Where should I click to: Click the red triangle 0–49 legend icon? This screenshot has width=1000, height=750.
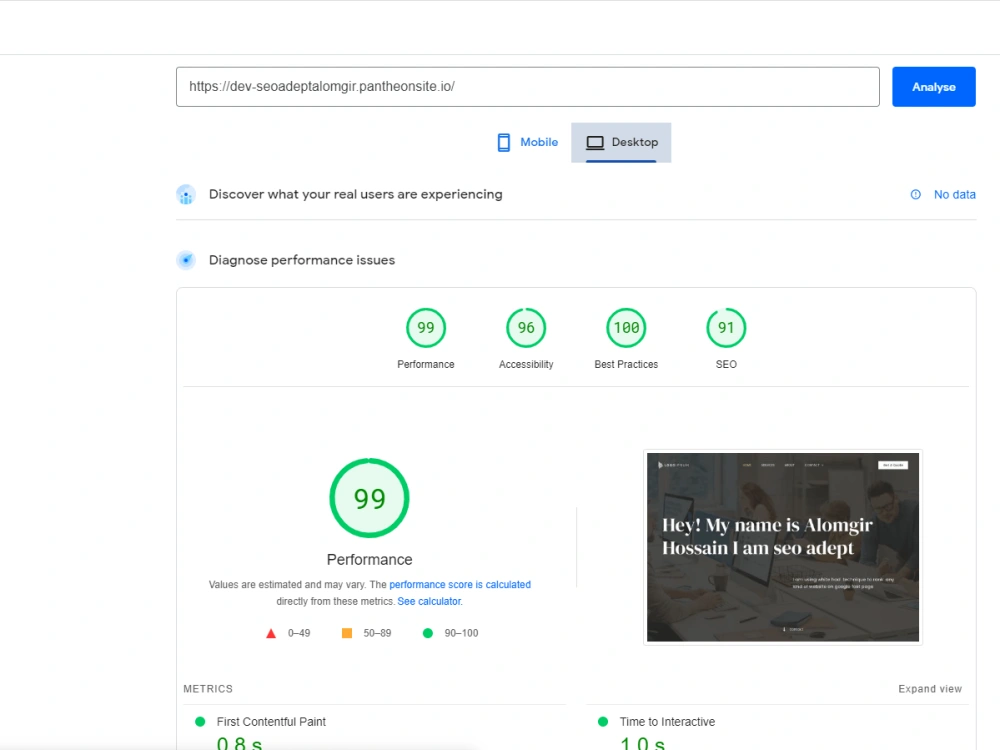click(271, 633)
